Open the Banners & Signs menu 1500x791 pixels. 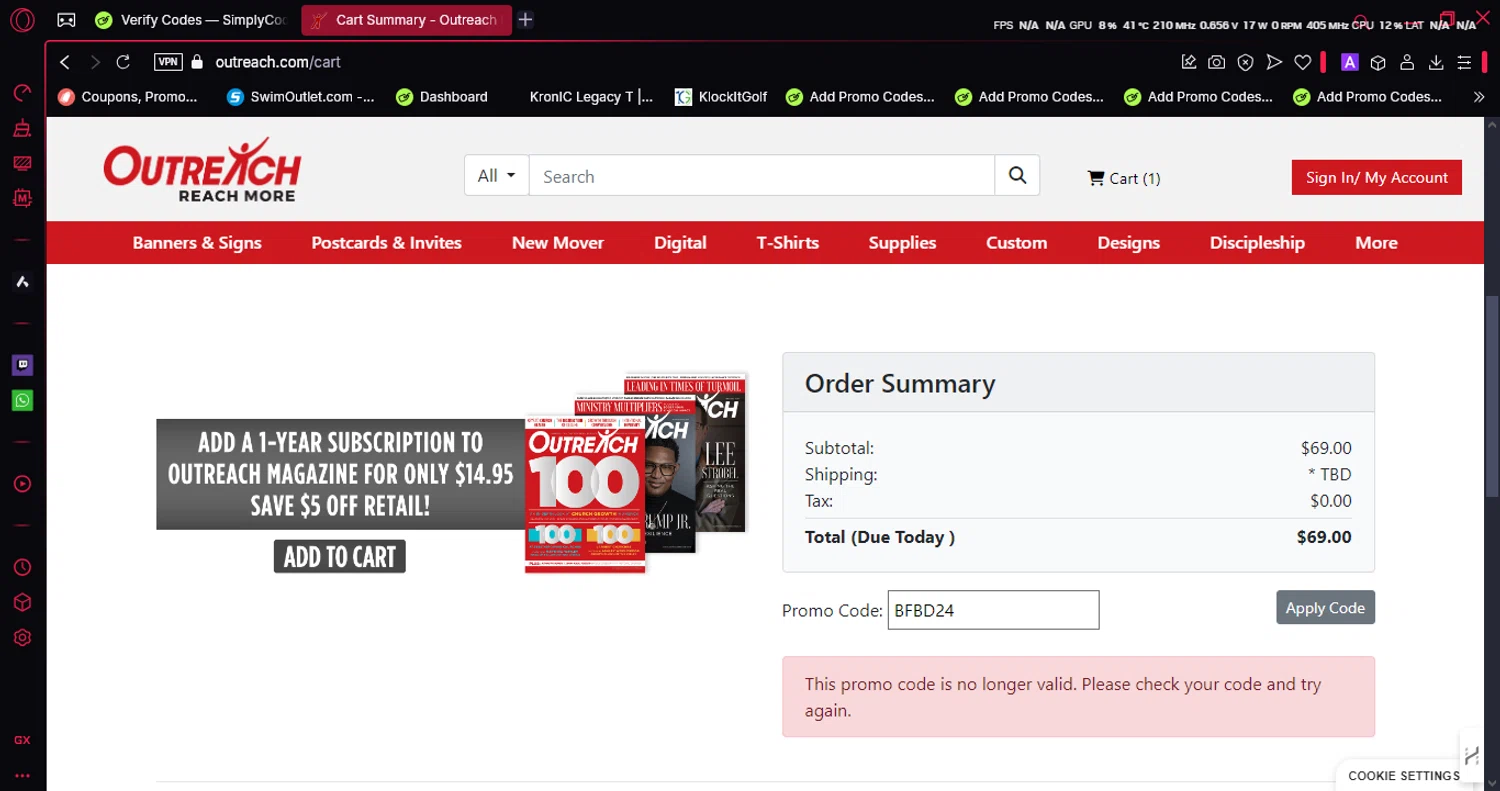[197, 243]
